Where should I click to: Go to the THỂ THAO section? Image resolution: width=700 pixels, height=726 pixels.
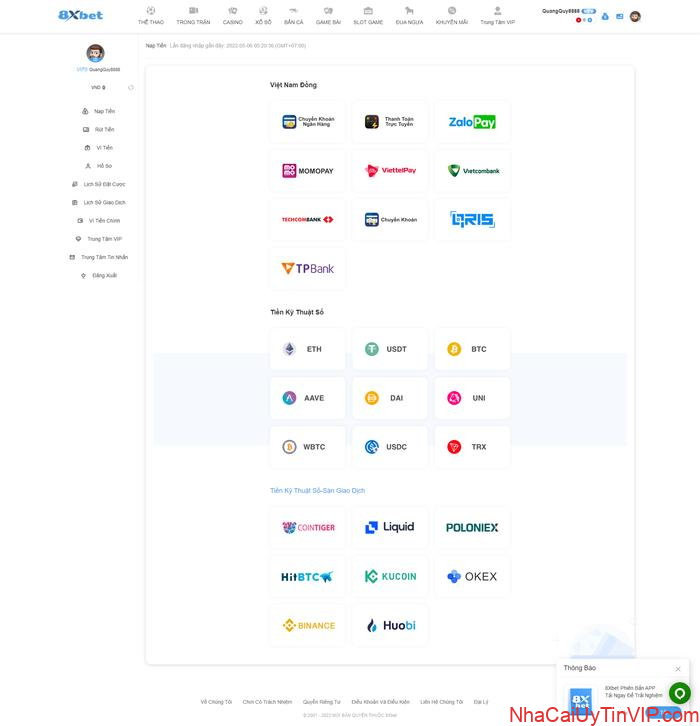pos(151,16)
